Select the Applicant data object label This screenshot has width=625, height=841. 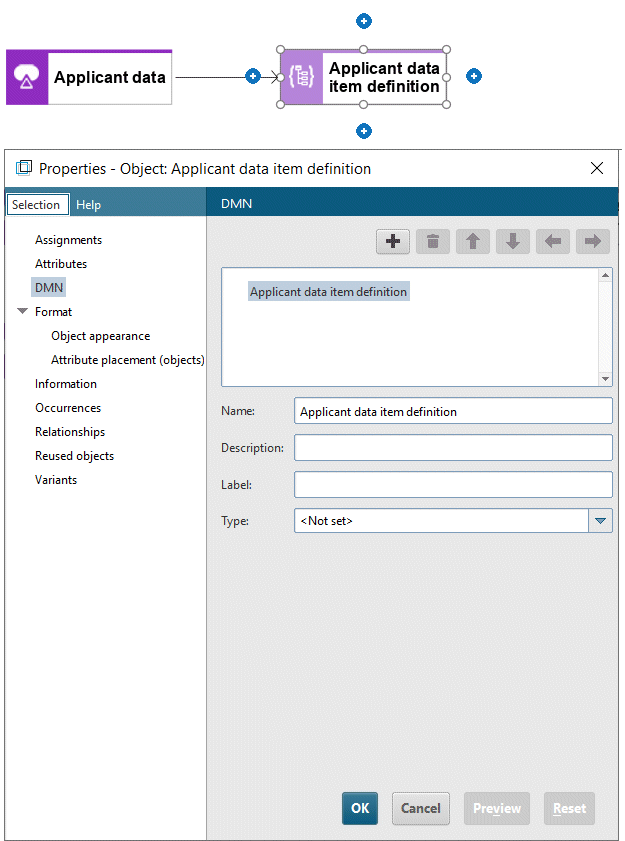coord(109,77)
